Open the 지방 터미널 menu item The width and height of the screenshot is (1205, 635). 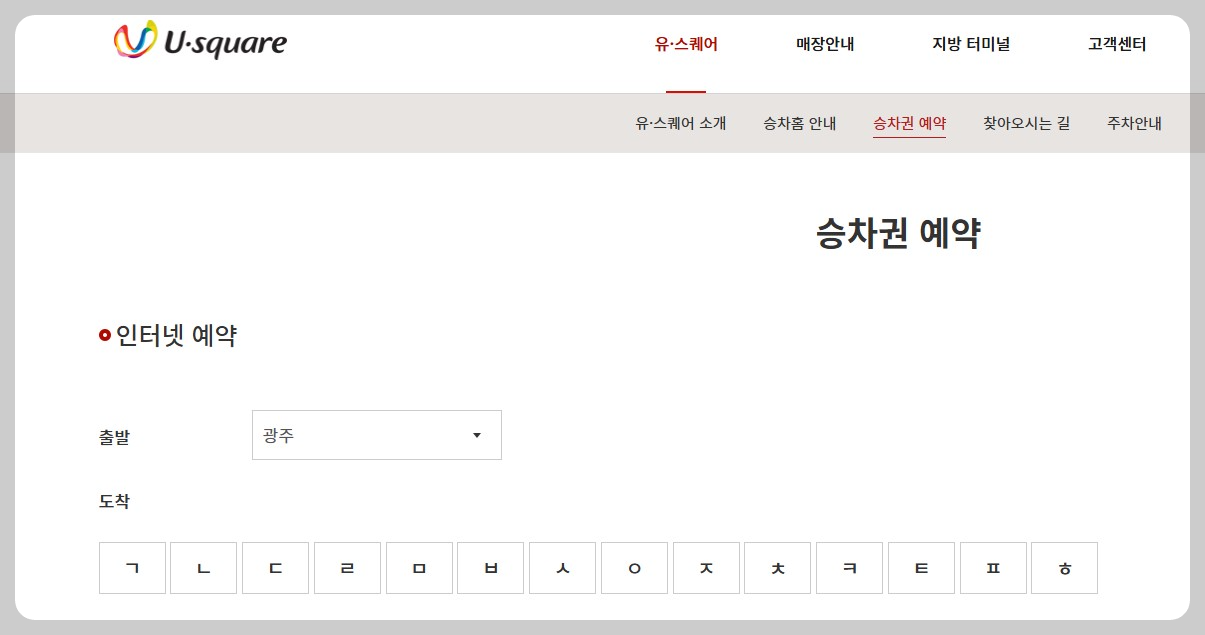[968, 44]
